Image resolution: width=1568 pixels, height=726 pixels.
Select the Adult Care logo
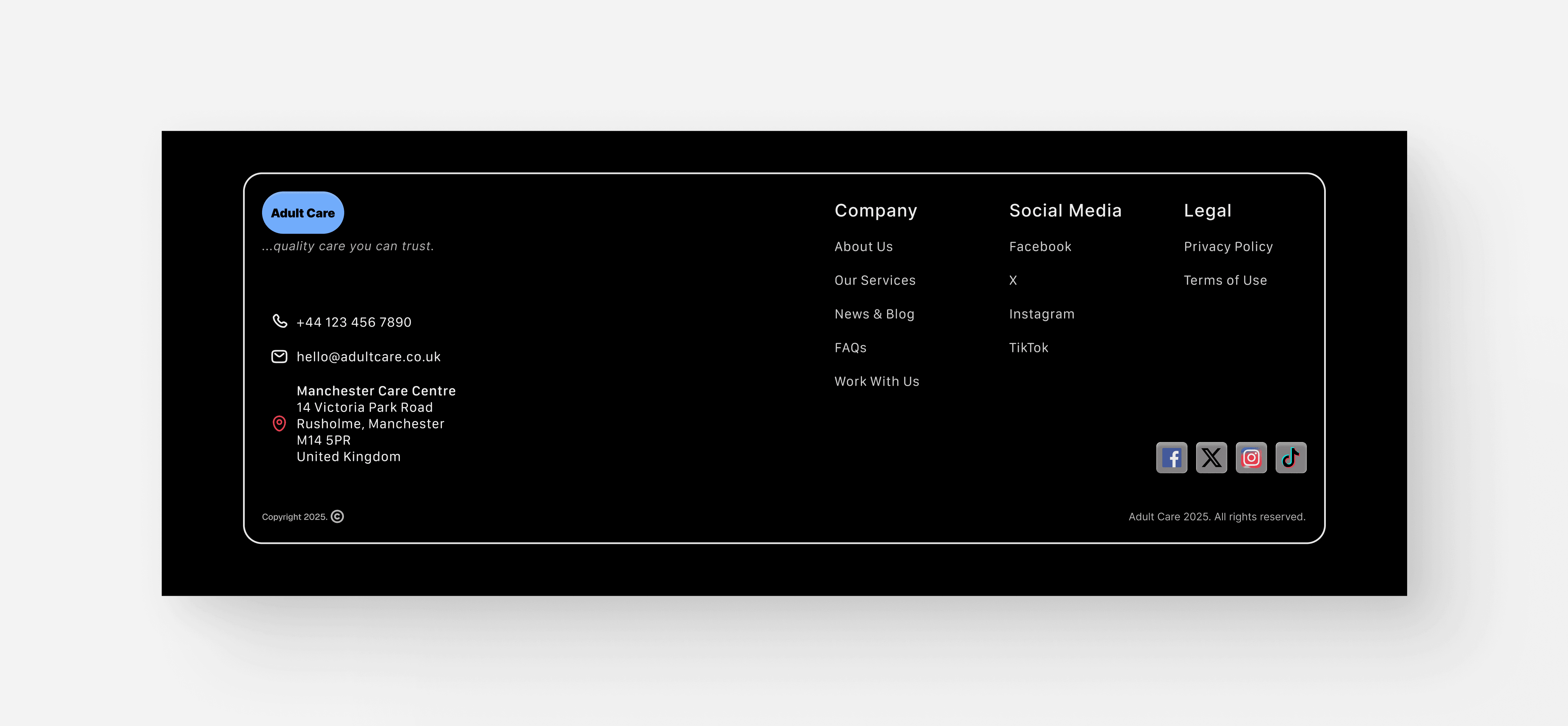[x=302, y=212]
